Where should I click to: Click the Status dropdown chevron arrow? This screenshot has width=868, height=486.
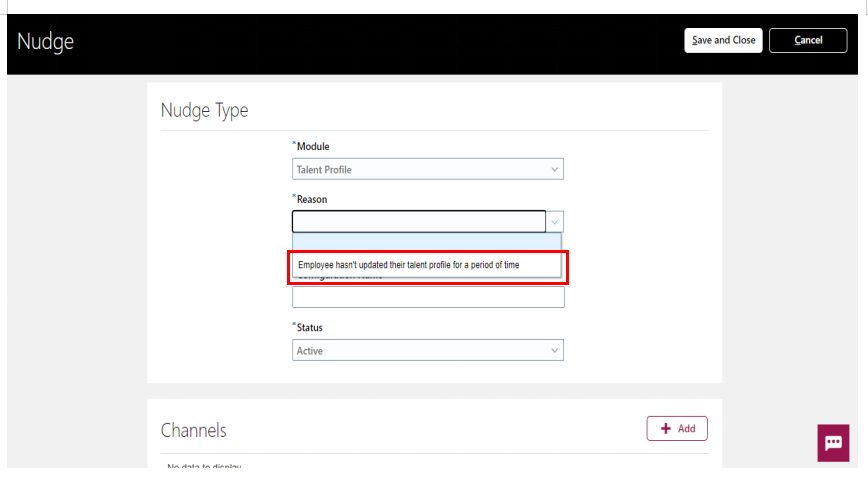click(554, 350)
